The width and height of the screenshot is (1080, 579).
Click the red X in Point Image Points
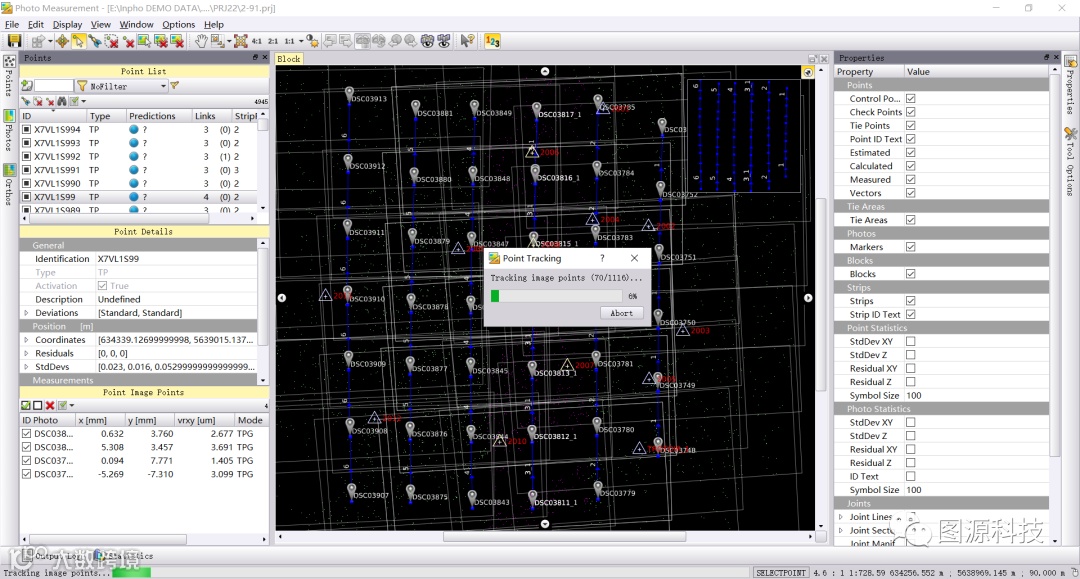pos(50,405)
